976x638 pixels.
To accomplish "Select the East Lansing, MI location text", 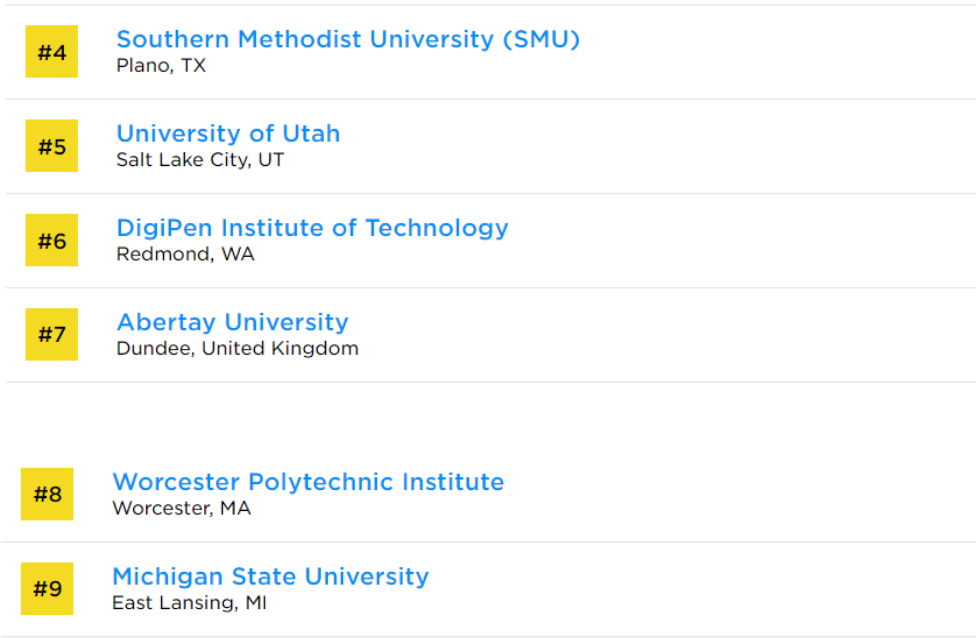I will click(189, 603).
